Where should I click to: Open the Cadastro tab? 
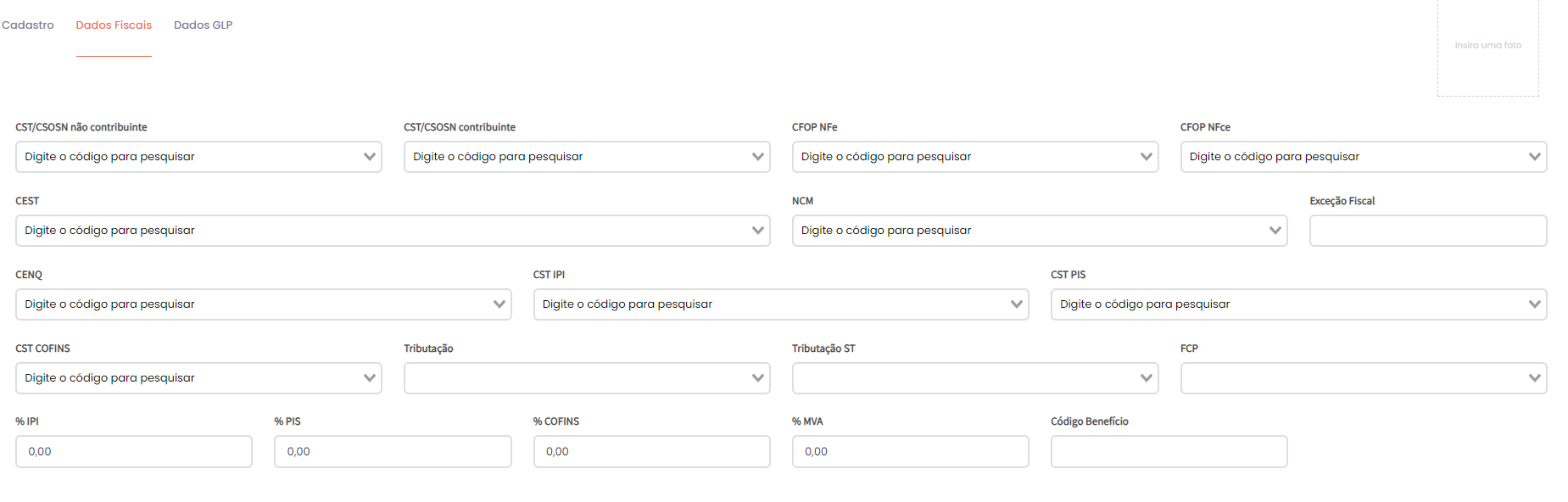(x=28, y=25)
